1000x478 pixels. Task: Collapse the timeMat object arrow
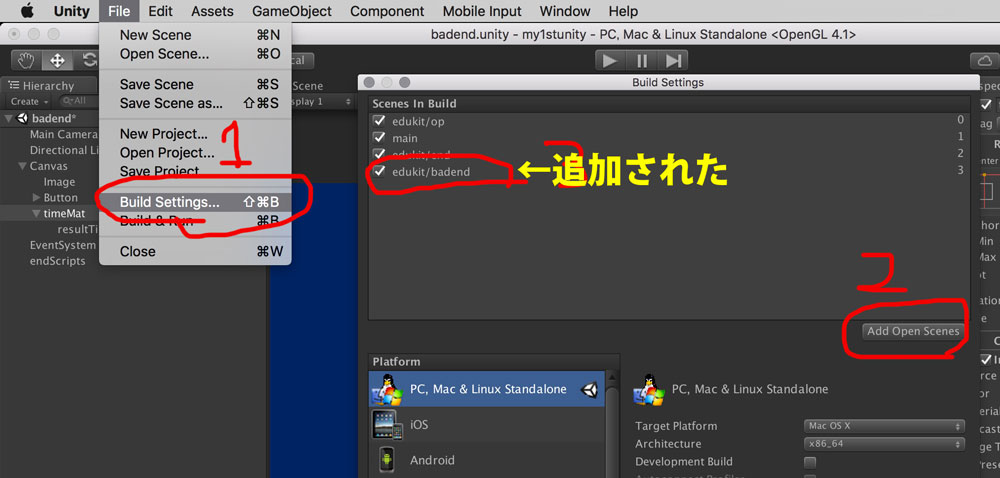36,214
